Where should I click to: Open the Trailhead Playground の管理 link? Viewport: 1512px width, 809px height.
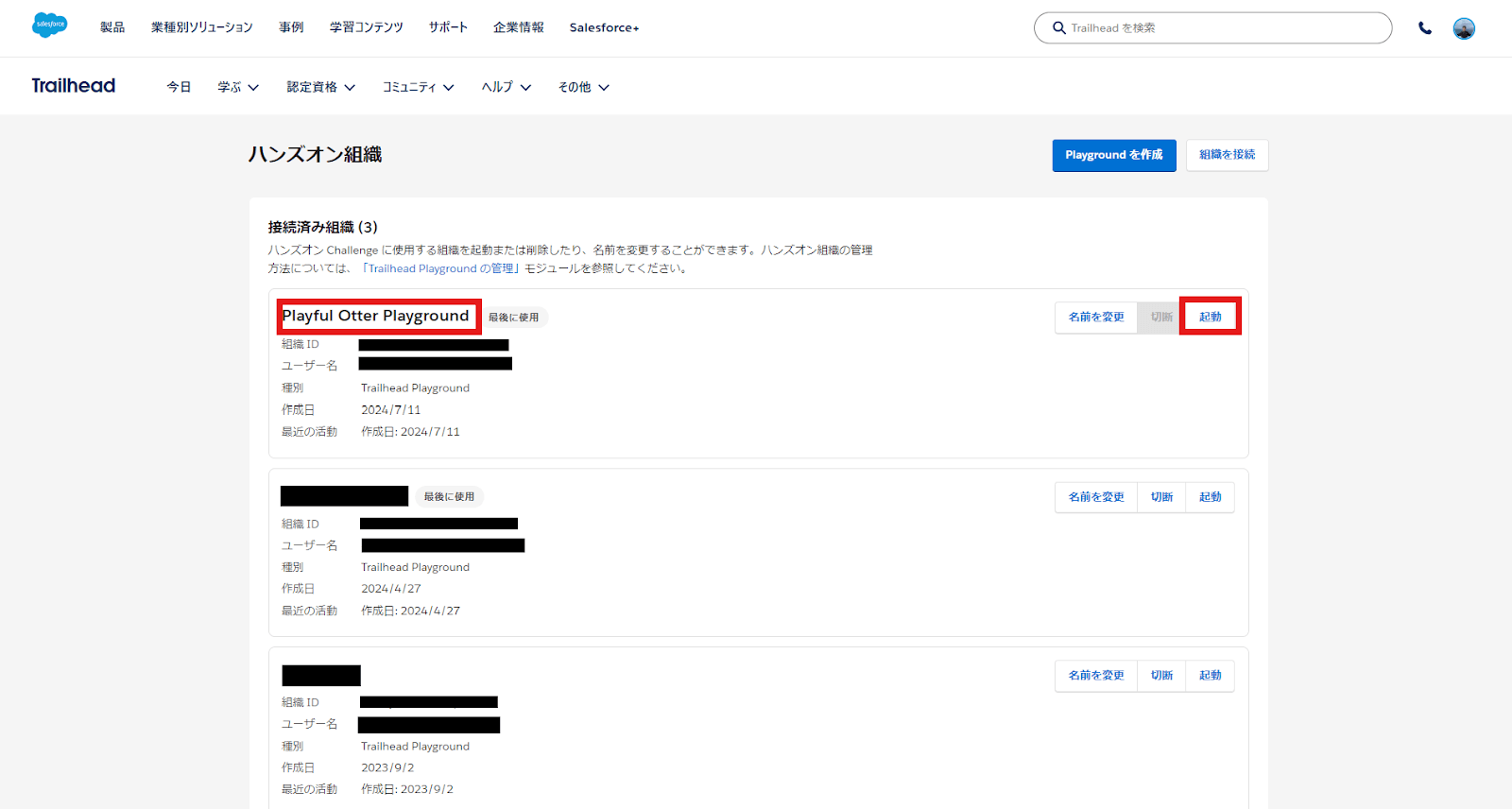(441, 268)
